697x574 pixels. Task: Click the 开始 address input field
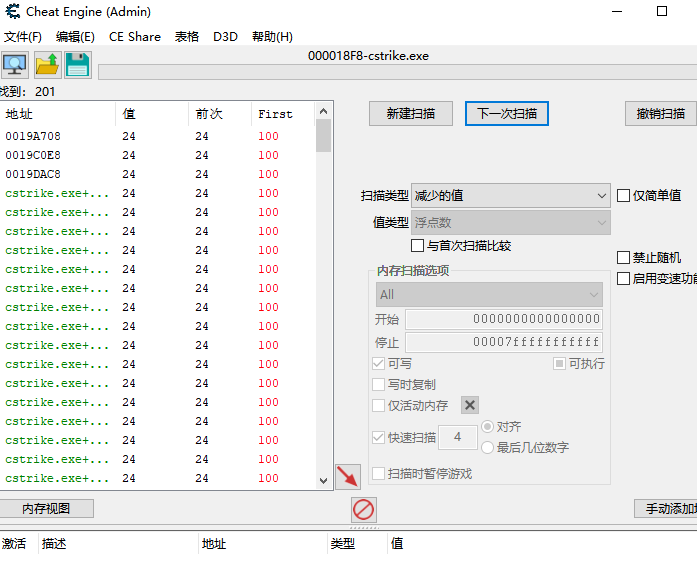pos(504,319)
